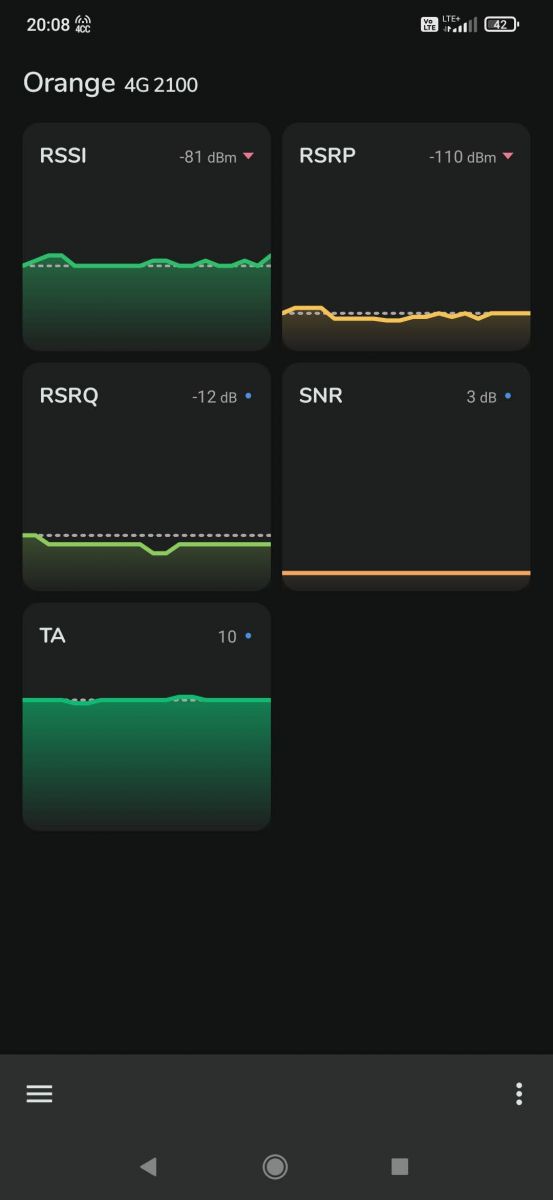This screenshot has height=1200, width=553.
Task: Open the RSRP signal chart card
Action: tap(406, 237)
